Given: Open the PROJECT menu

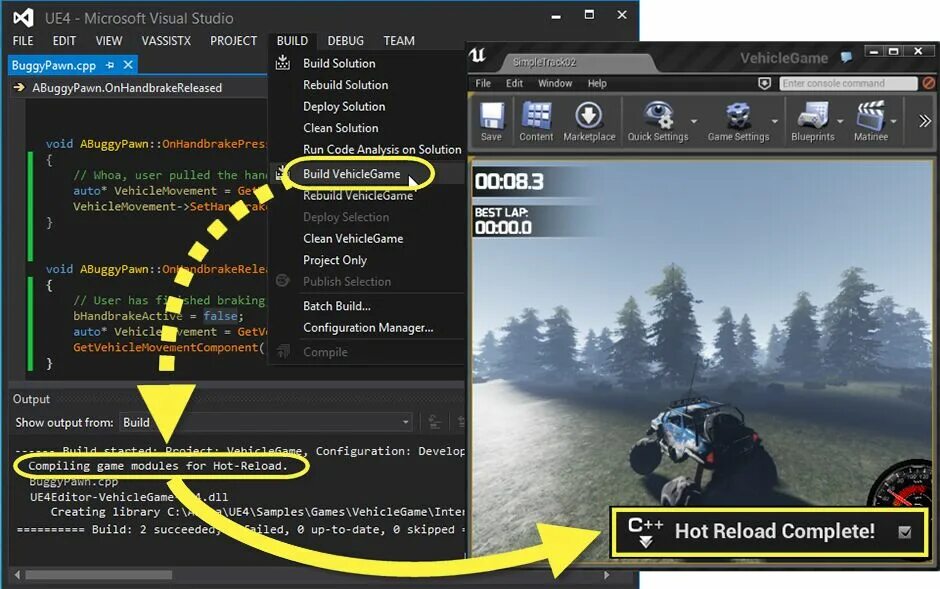Looking at the screenshot, I should point(233,41).
